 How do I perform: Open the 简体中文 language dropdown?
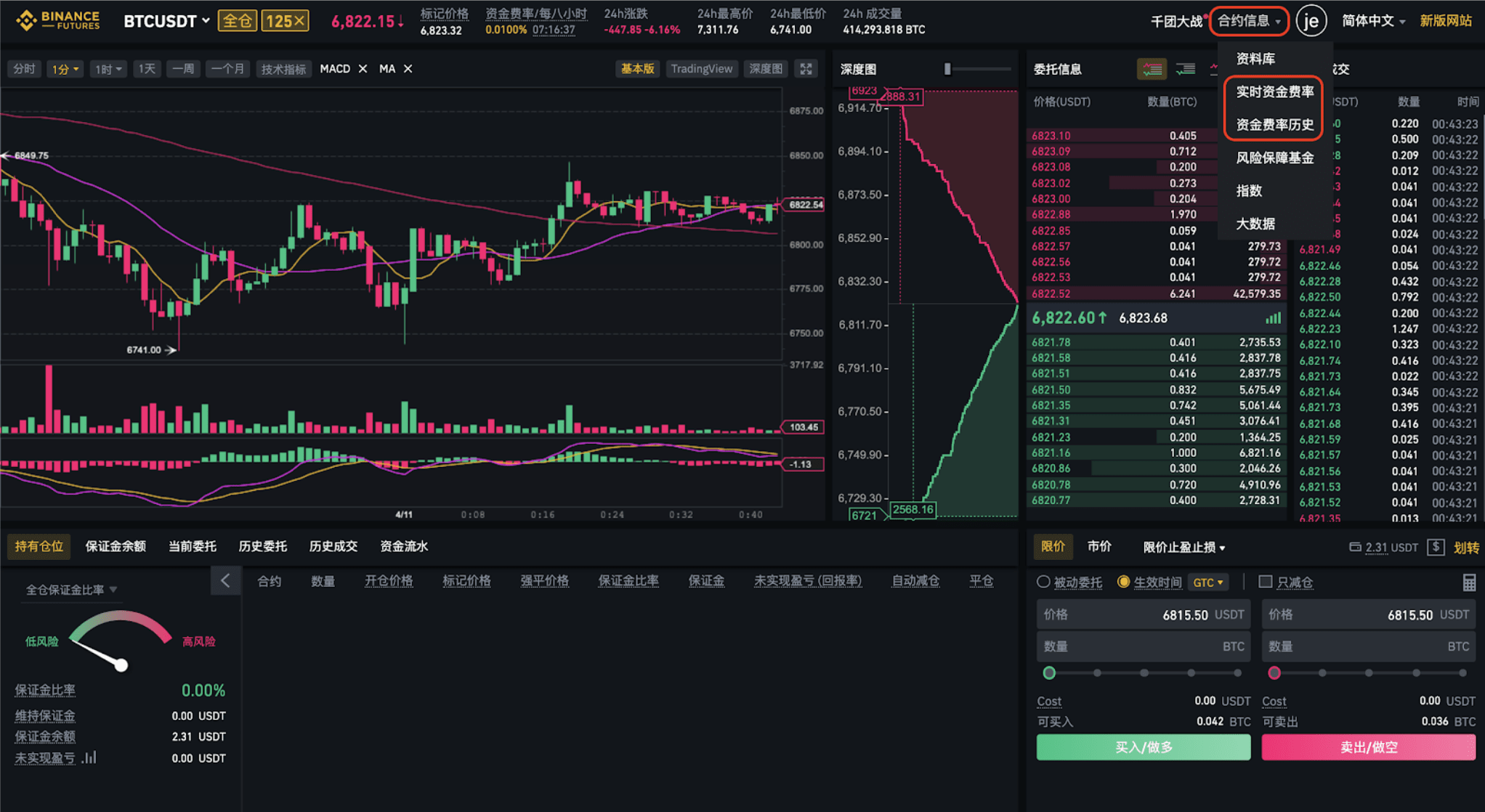1372,21
